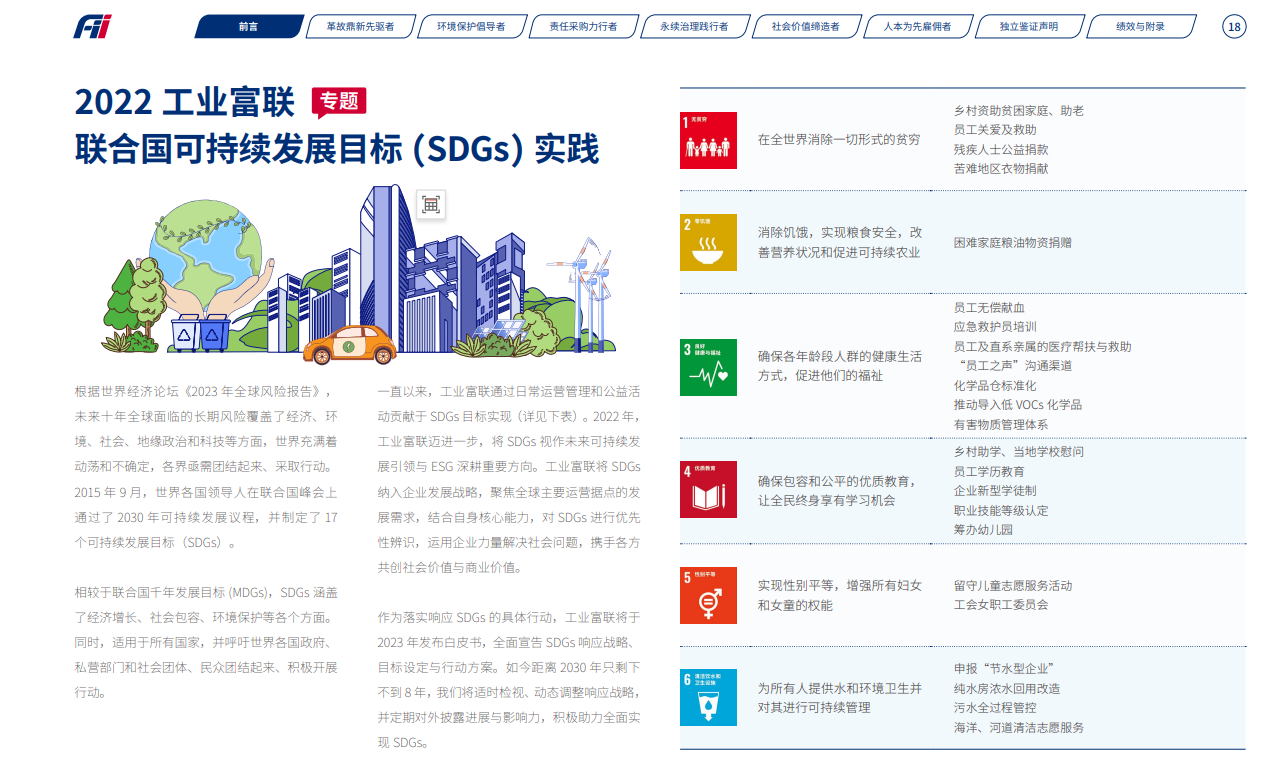Select the SDG 6 清洁饮水 icon
Viewport: 1284px width, 764px height.
click(708, 698)
